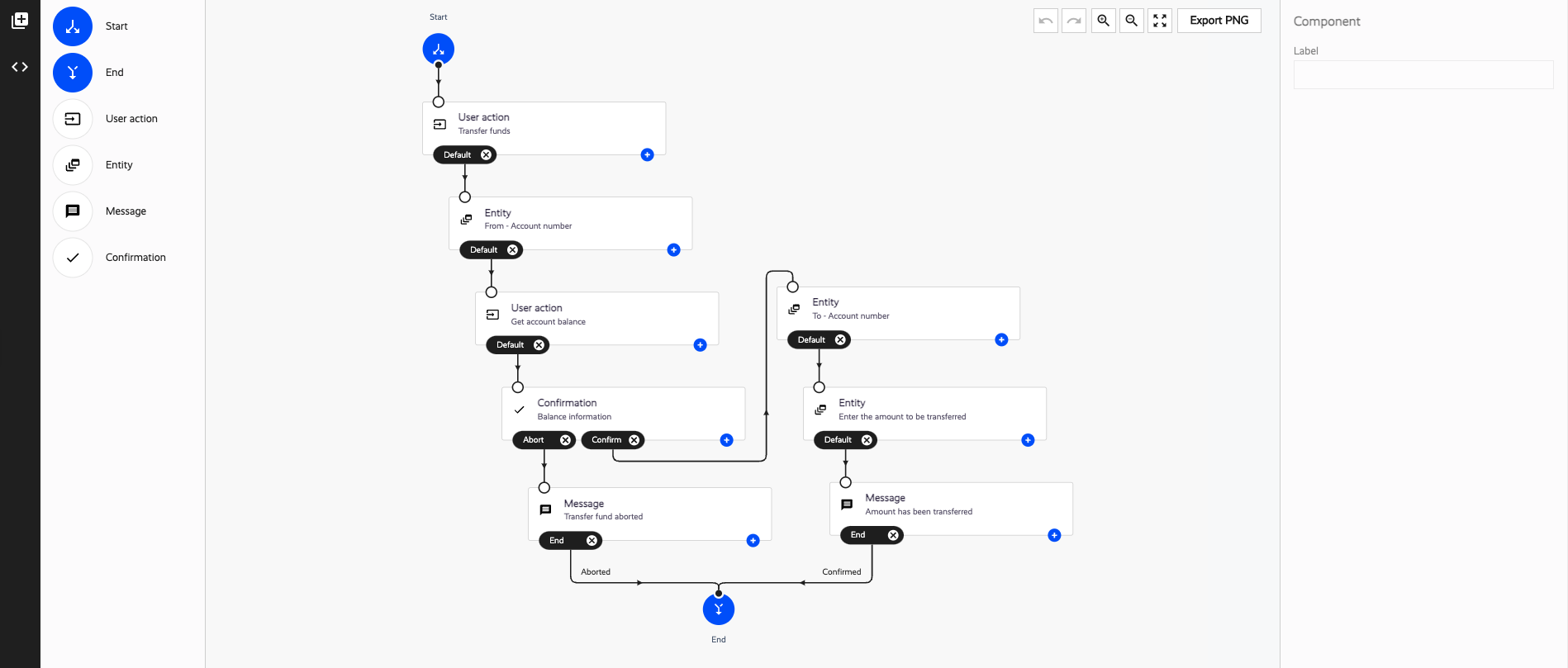Activate the fullscreen canvas icon
The image size is (1568, 668).
coord(1159,21)
